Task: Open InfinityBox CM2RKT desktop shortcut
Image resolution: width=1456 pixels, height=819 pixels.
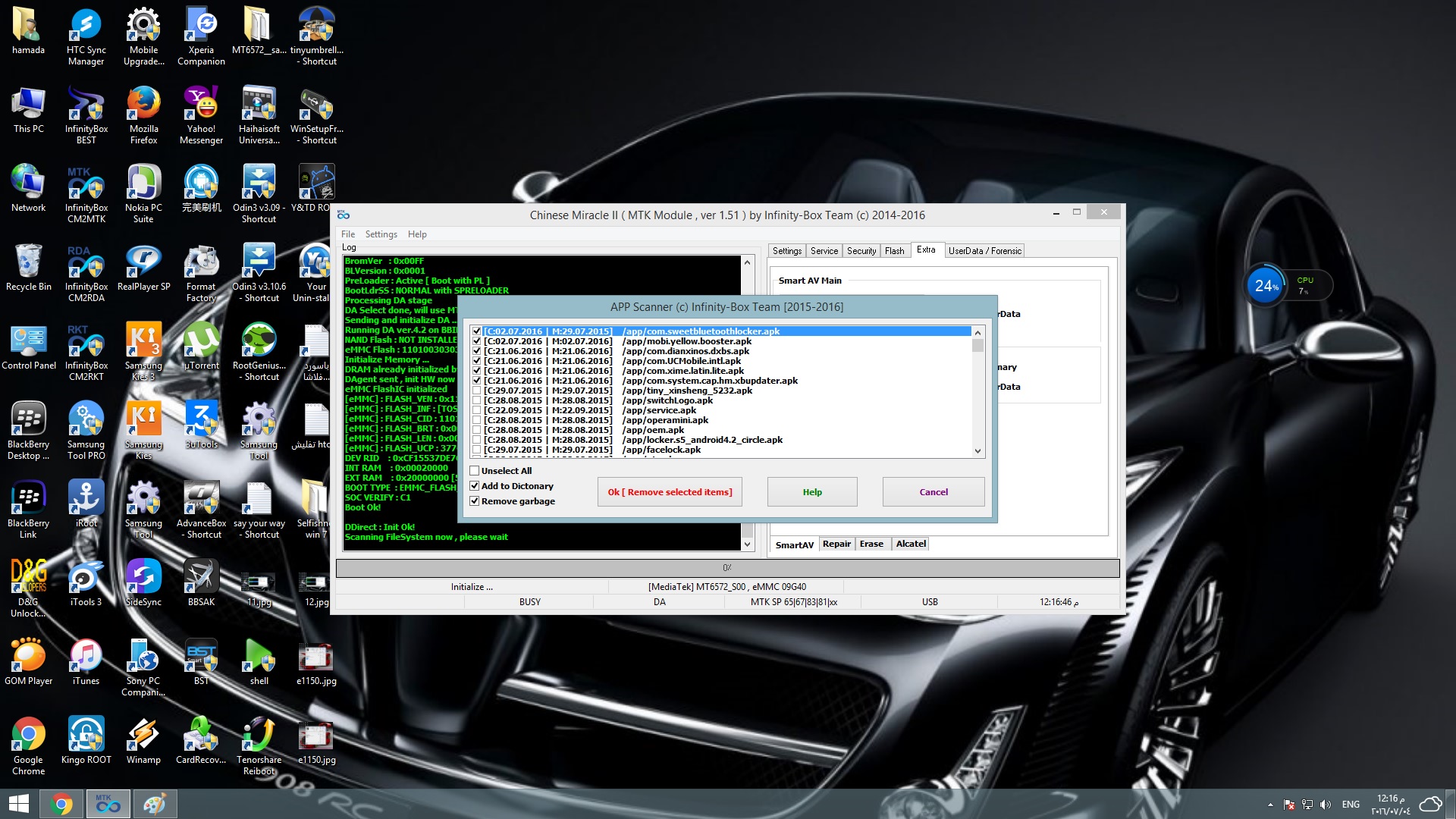Action: pyautogui.click(x=86, y=352)
